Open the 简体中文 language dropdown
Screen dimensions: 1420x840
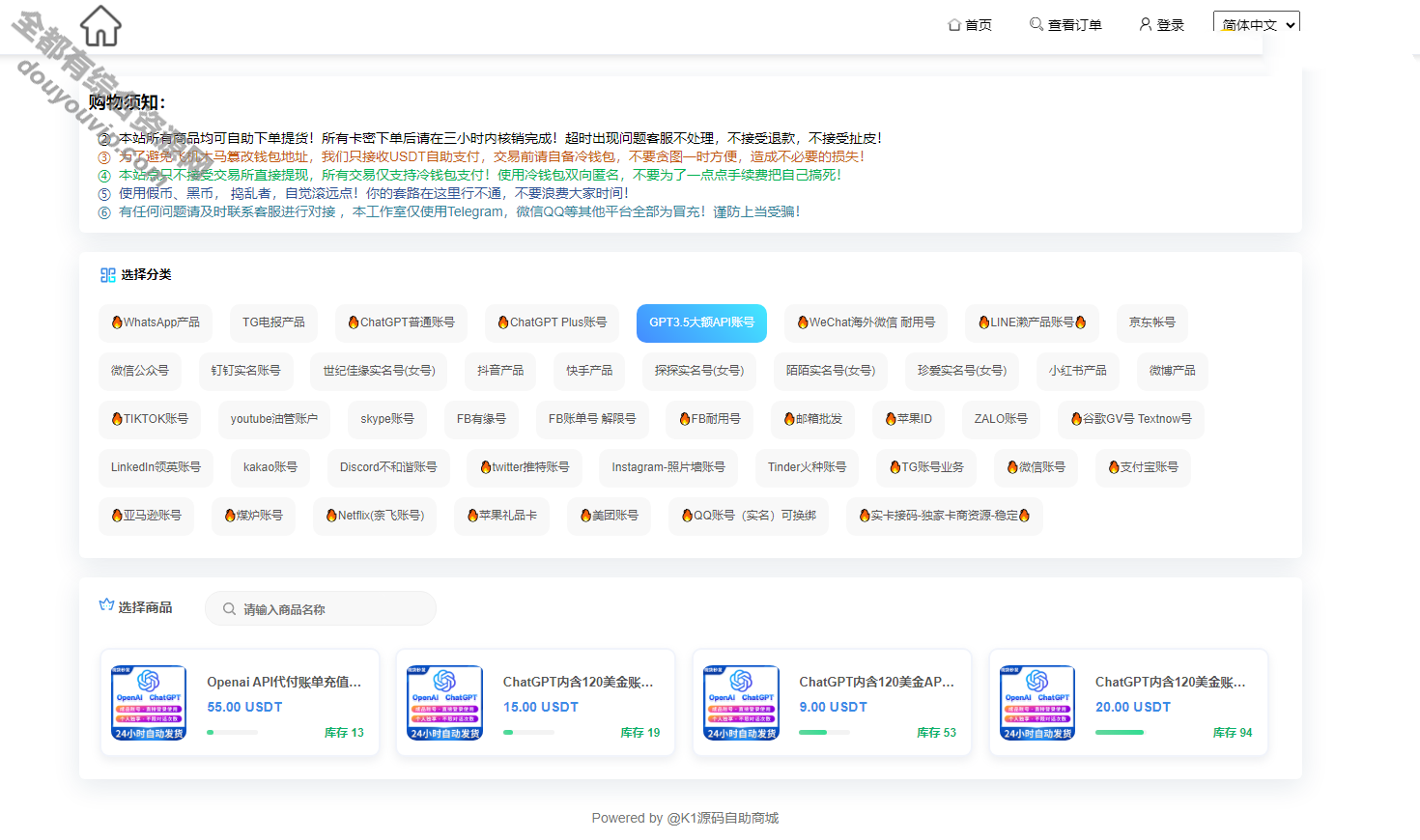[x=1257, y=23]
